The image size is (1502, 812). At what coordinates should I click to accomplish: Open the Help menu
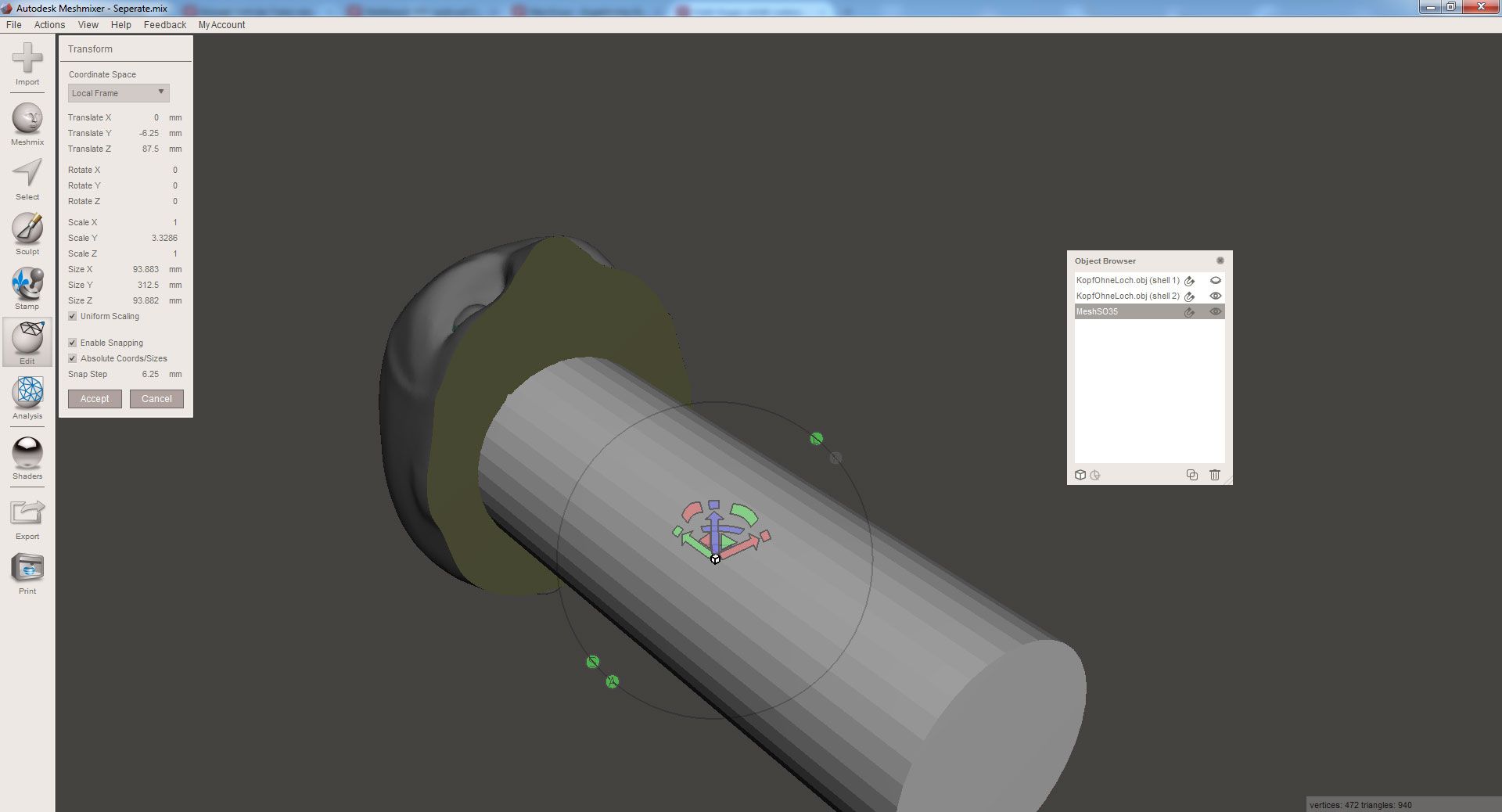coord(121,25)
